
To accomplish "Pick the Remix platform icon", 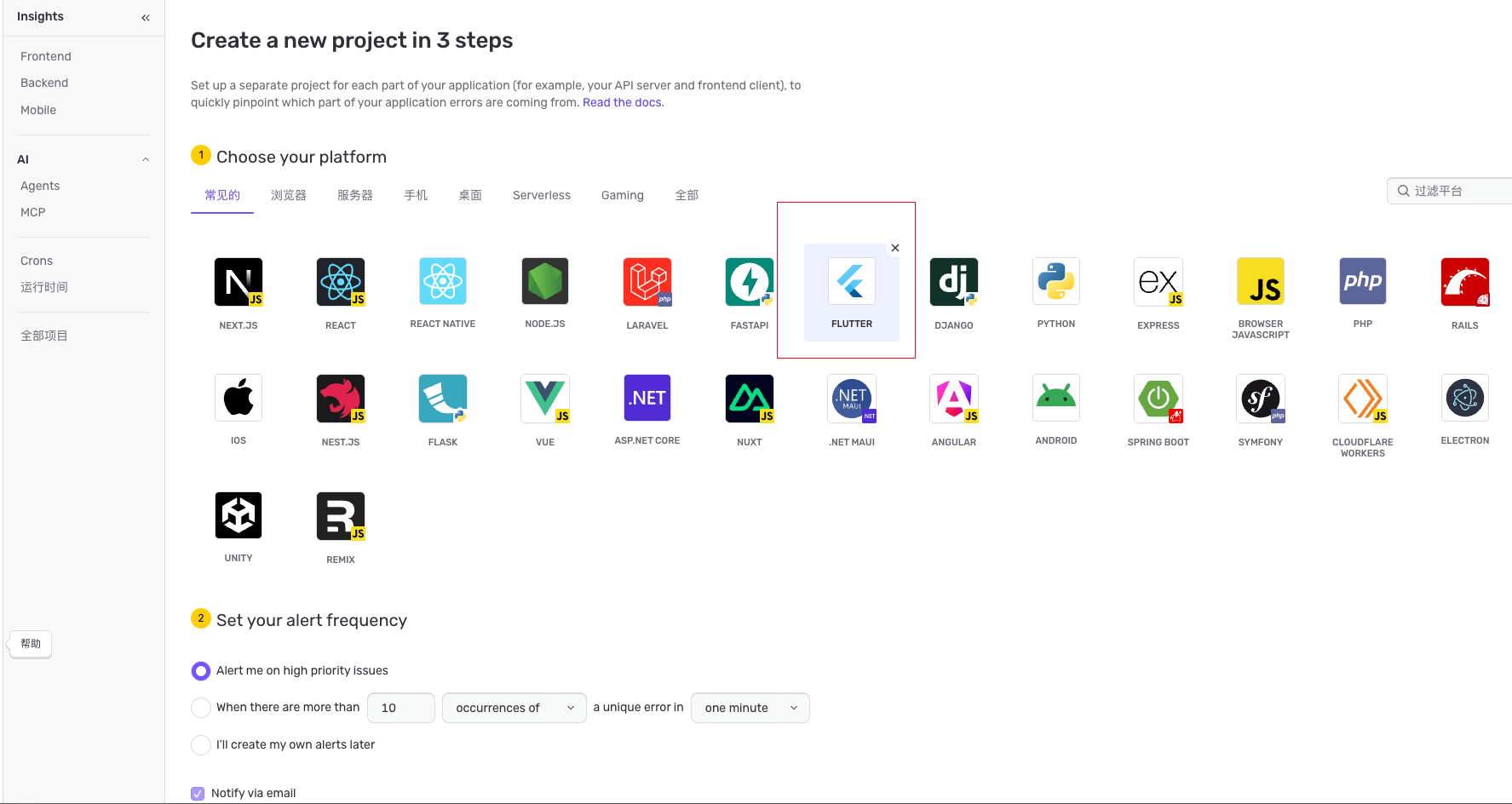I will click(341, 516).
